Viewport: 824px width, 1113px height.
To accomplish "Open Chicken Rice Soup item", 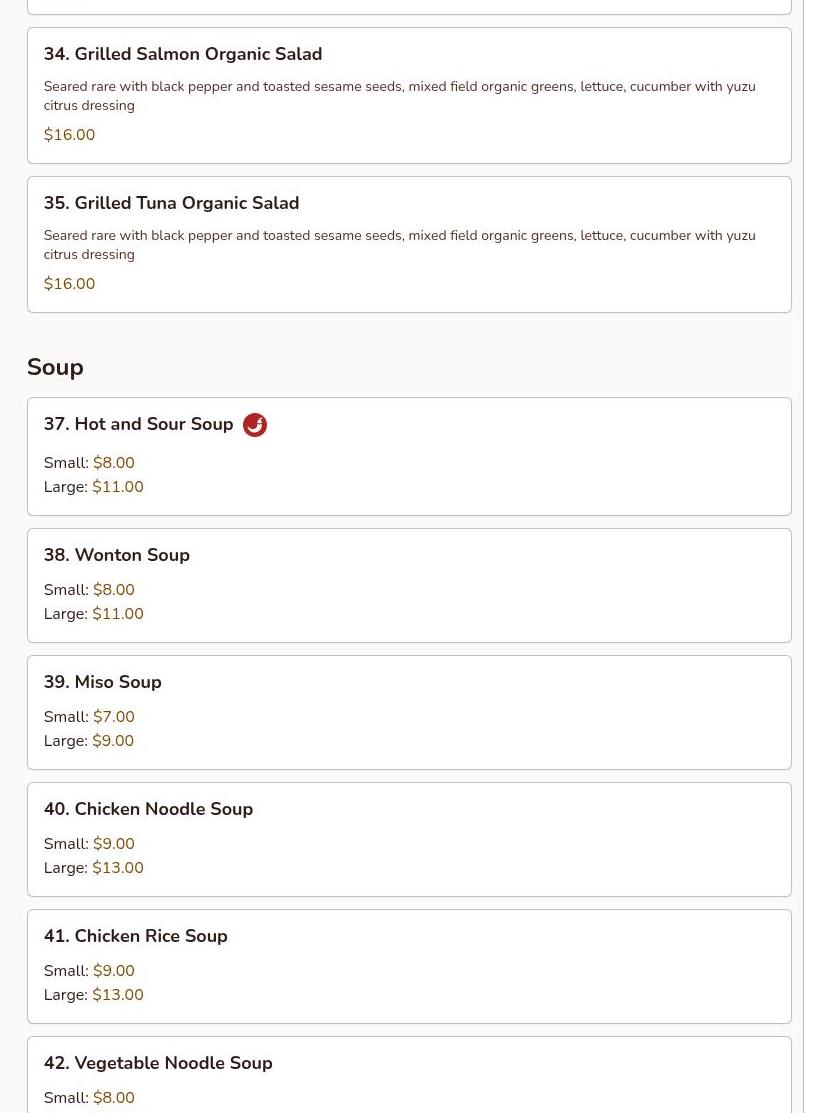I will [x=136, y=936].
